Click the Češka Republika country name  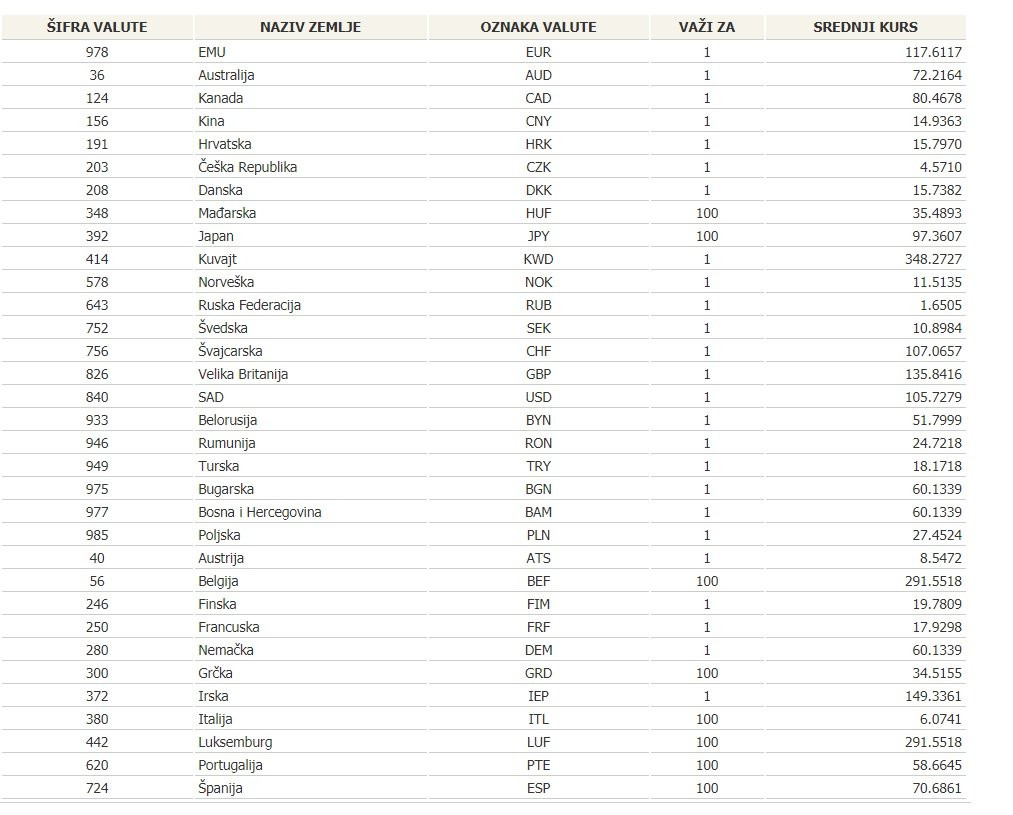(x=247, y=167)
